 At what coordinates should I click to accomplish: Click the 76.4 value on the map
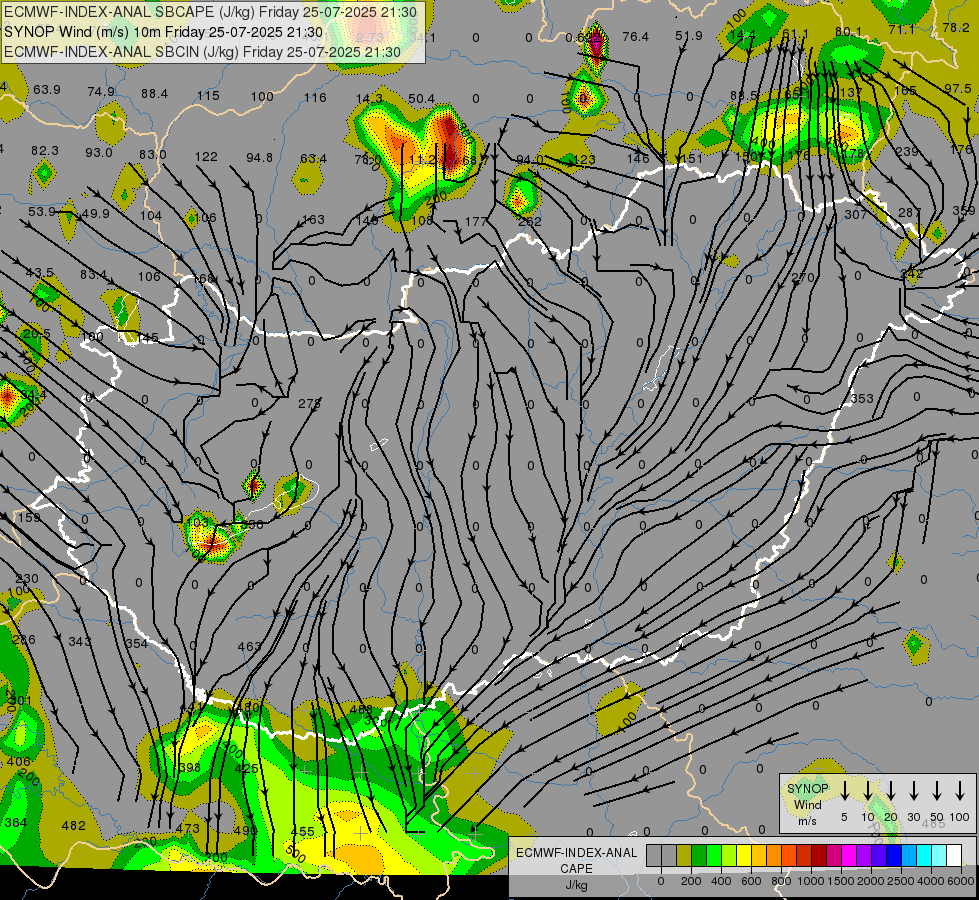[636, 37]
